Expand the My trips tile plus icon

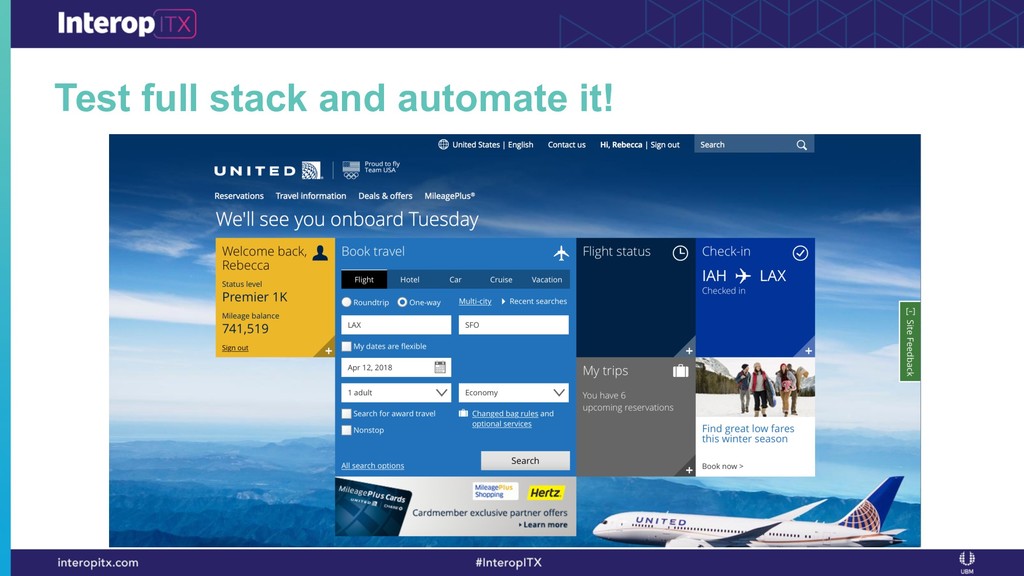coord(689,470)
